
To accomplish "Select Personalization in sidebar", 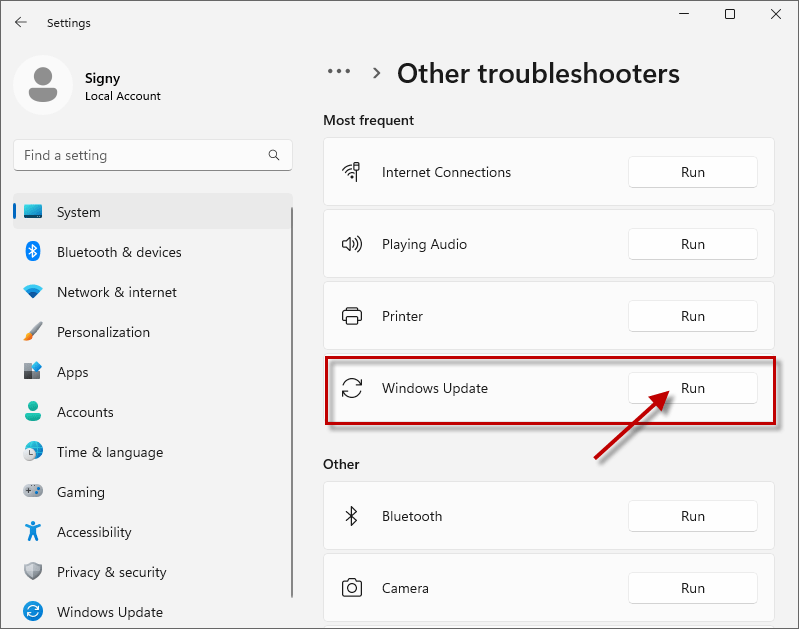I will [153, 332].
